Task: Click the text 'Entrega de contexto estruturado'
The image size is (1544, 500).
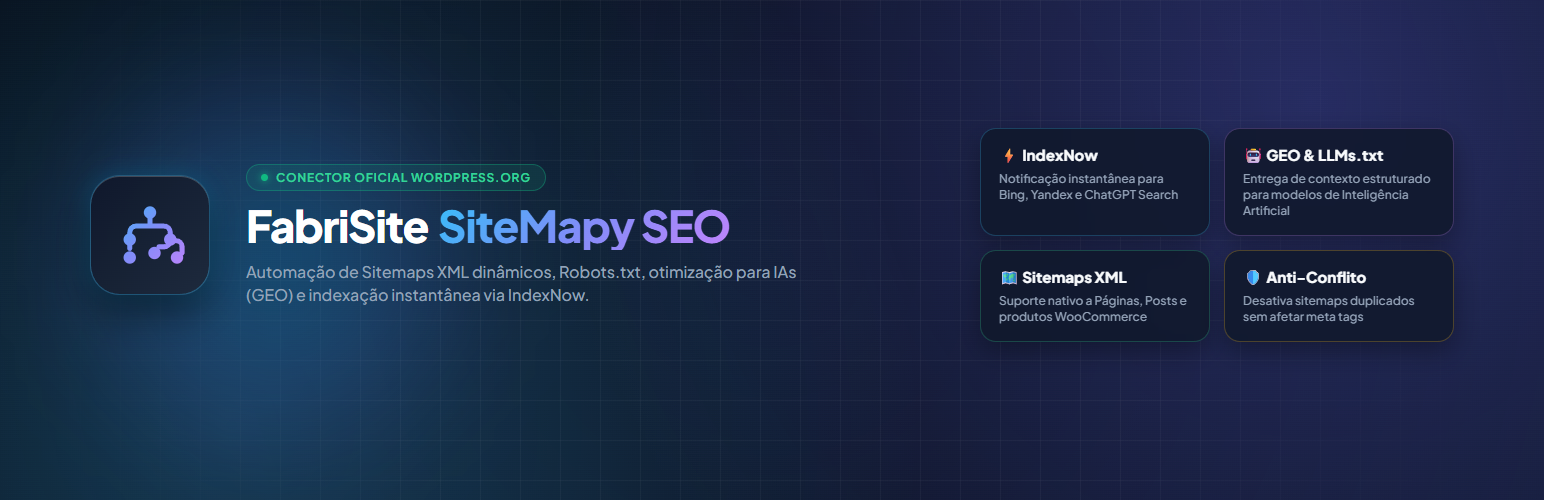Action: [1337, 179]
